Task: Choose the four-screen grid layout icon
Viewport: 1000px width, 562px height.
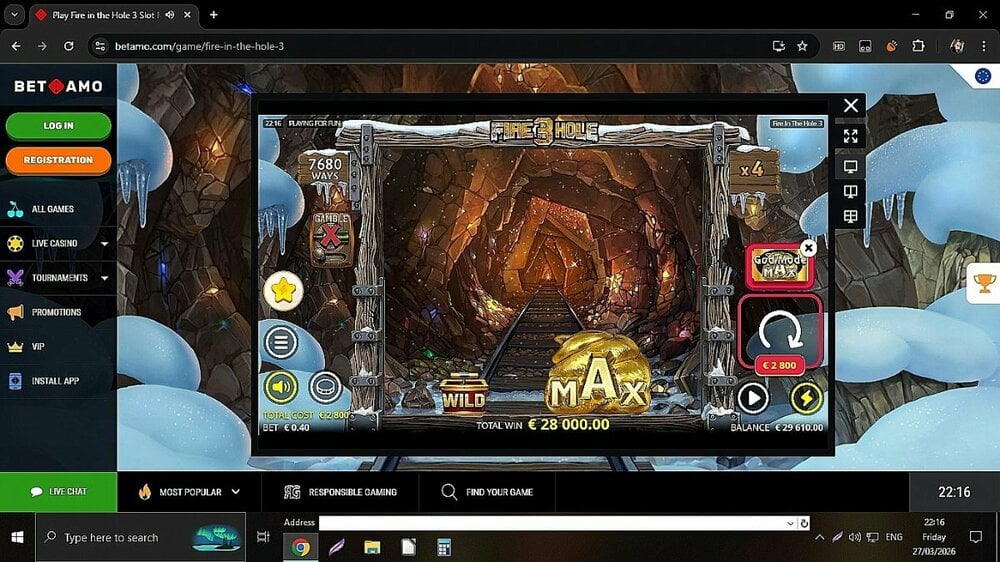Action: coord(851,216)
